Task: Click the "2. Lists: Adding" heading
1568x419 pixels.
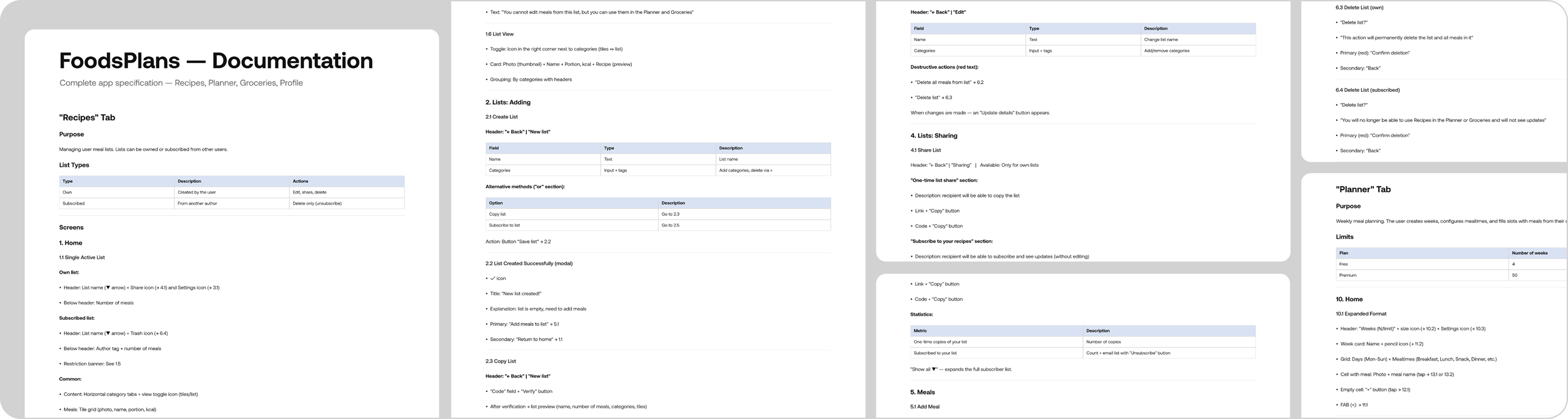Action: (x=508, y=102)
